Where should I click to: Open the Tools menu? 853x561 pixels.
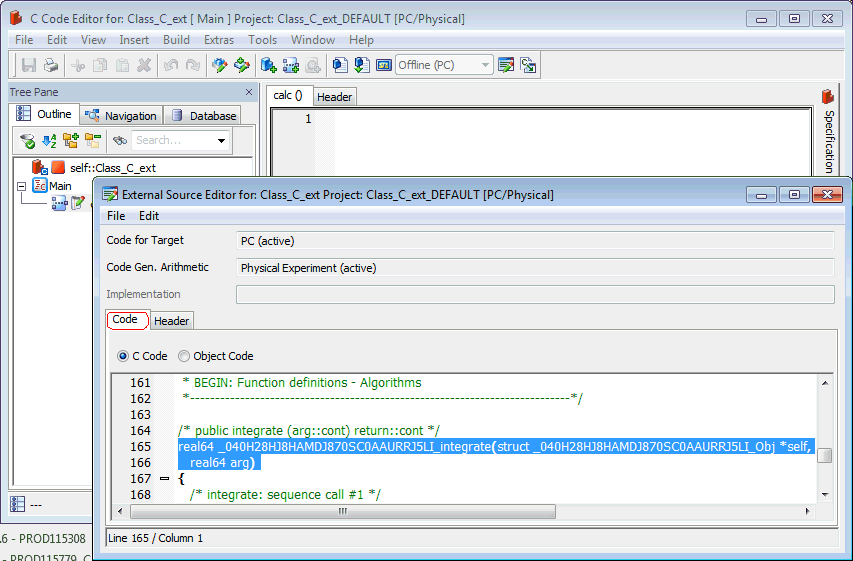263,40
